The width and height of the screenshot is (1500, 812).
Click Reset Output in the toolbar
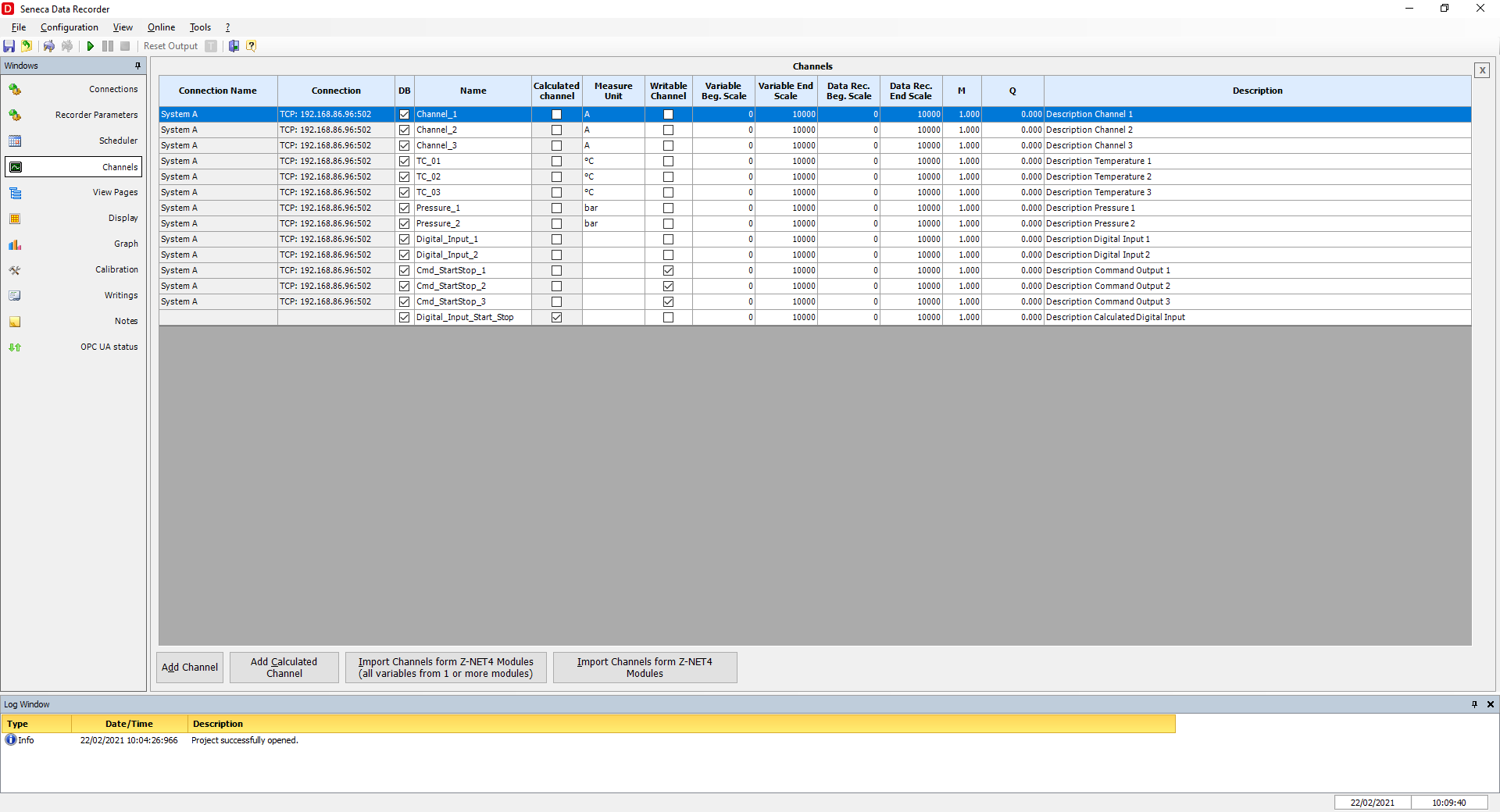(170, 46)
